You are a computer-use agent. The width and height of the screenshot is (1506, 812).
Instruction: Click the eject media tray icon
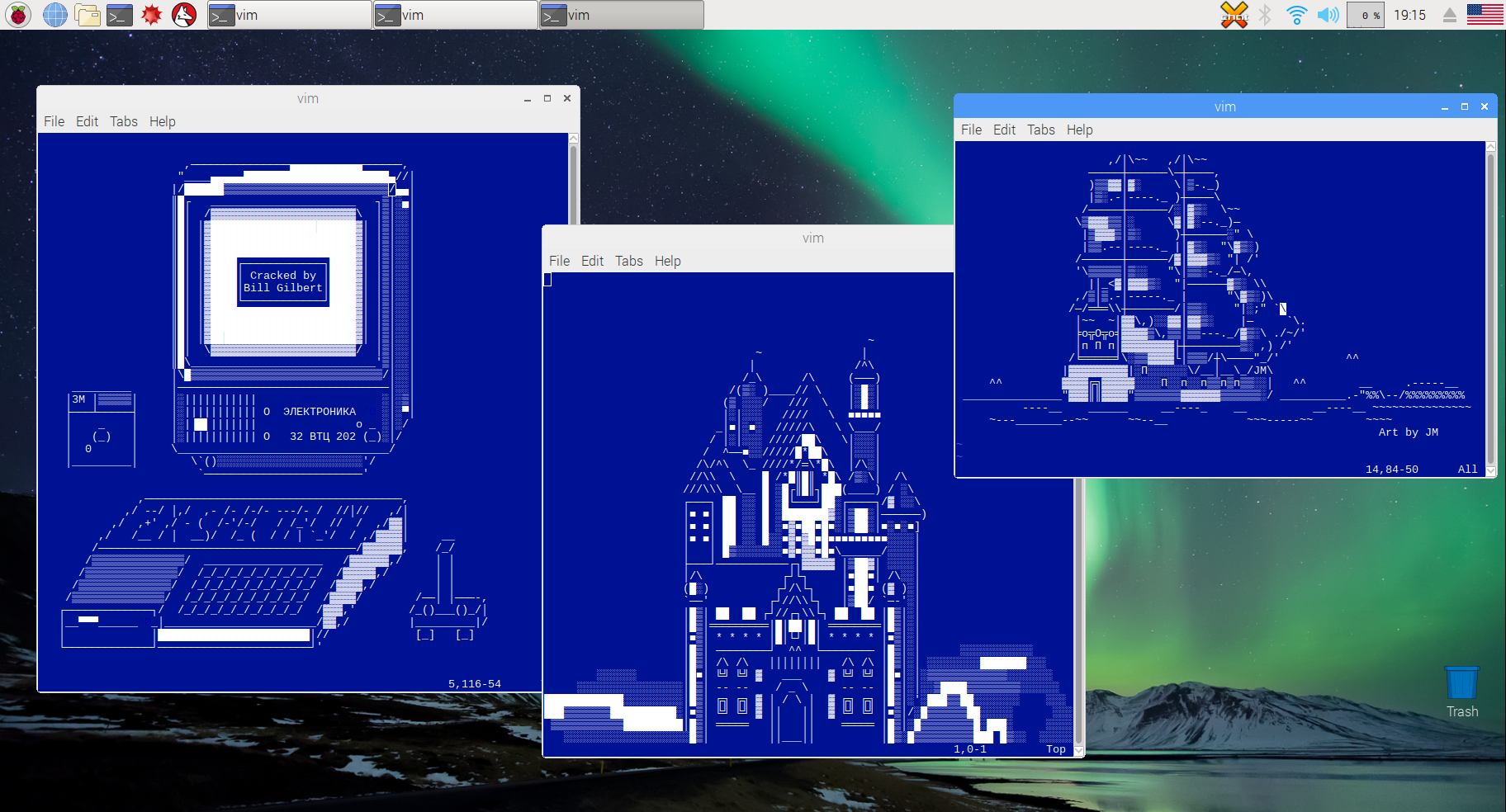point(1449,15)
